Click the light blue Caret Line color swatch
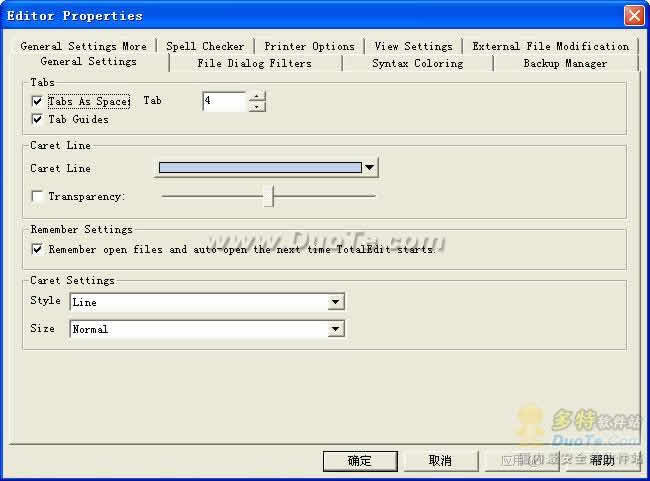The height and width of the screenshot is (481, 650). pos(260,168)
